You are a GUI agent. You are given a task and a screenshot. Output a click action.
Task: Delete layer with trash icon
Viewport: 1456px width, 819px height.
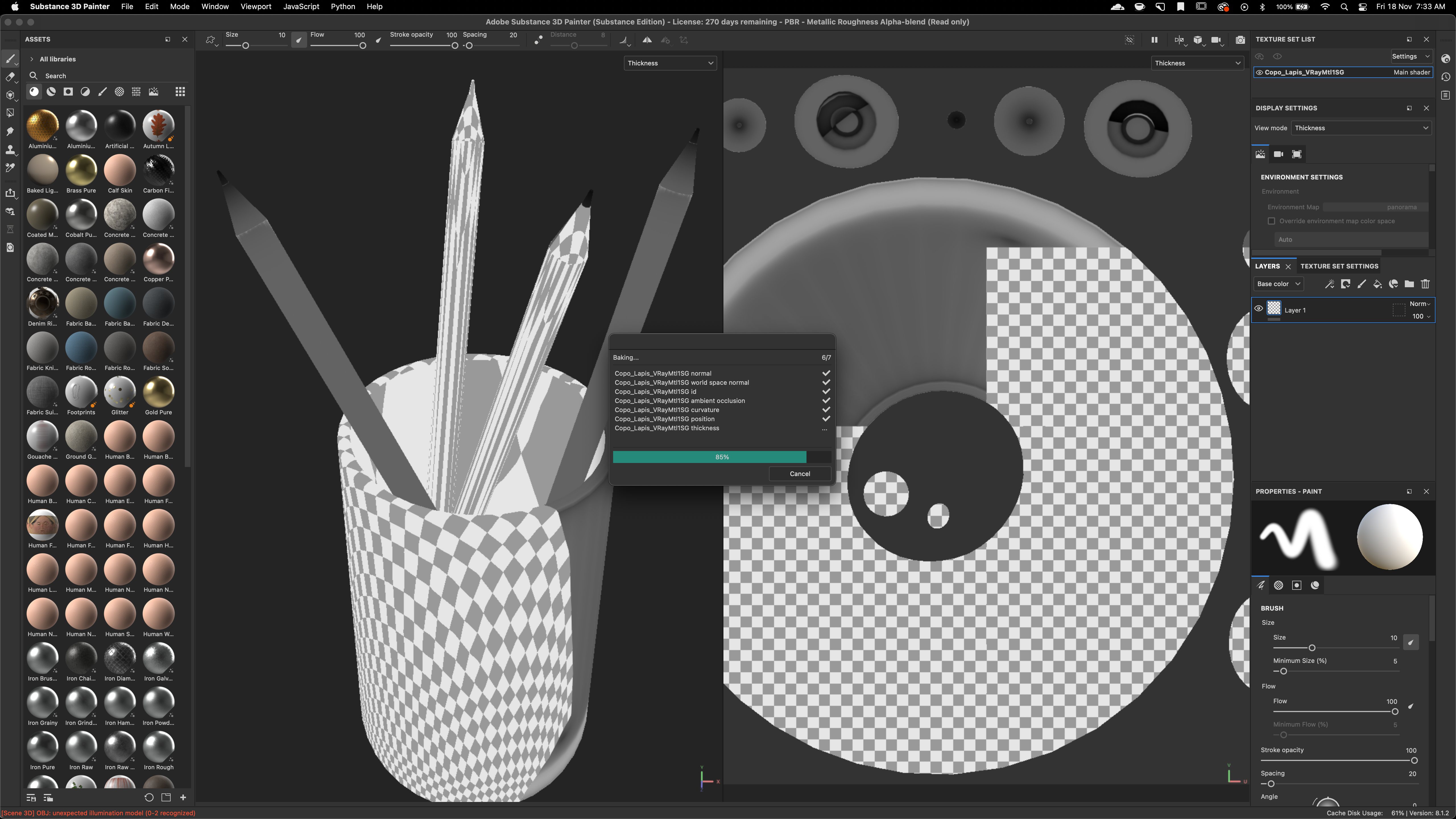1426,284
